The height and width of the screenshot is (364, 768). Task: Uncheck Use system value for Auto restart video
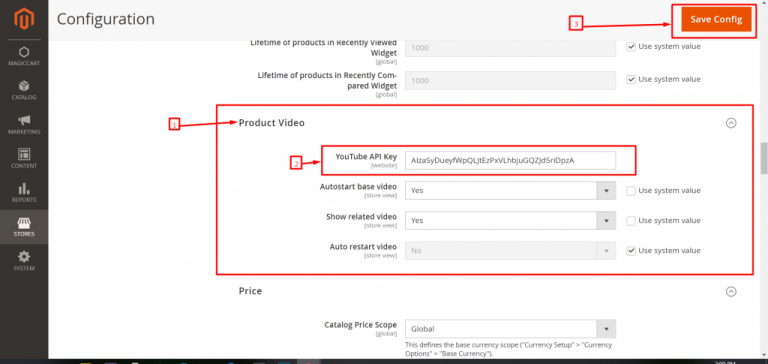pyautogui.click(x=631, y=250)
